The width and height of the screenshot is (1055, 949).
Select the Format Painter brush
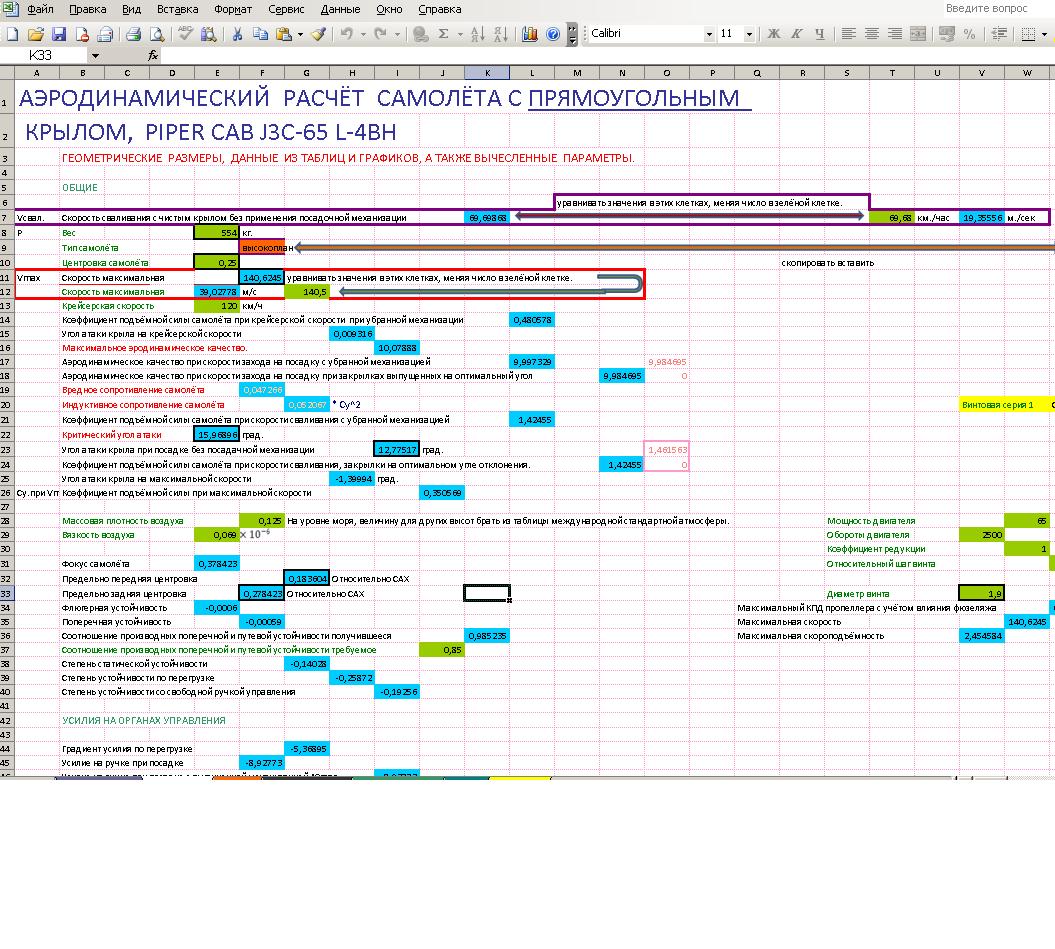pyautogui.click(x=318, y=34)
